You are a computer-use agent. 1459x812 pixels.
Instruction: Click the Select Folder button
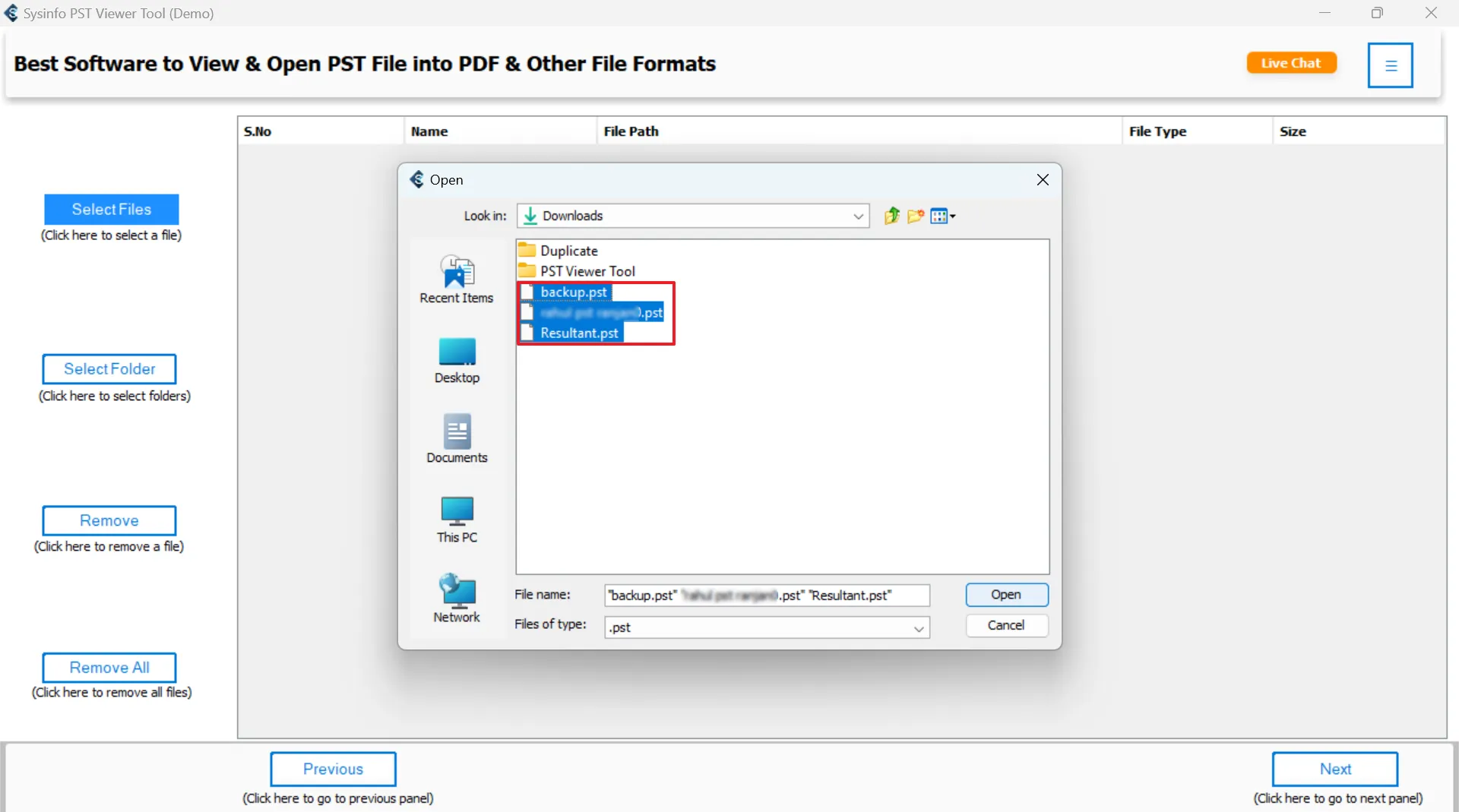coord(109,369)
